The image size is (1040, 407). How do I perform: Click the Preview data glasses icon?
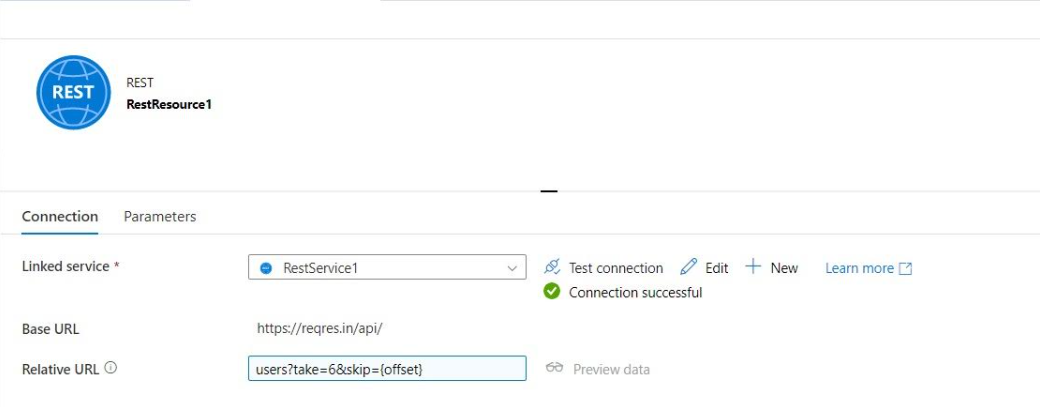(554, 367)
